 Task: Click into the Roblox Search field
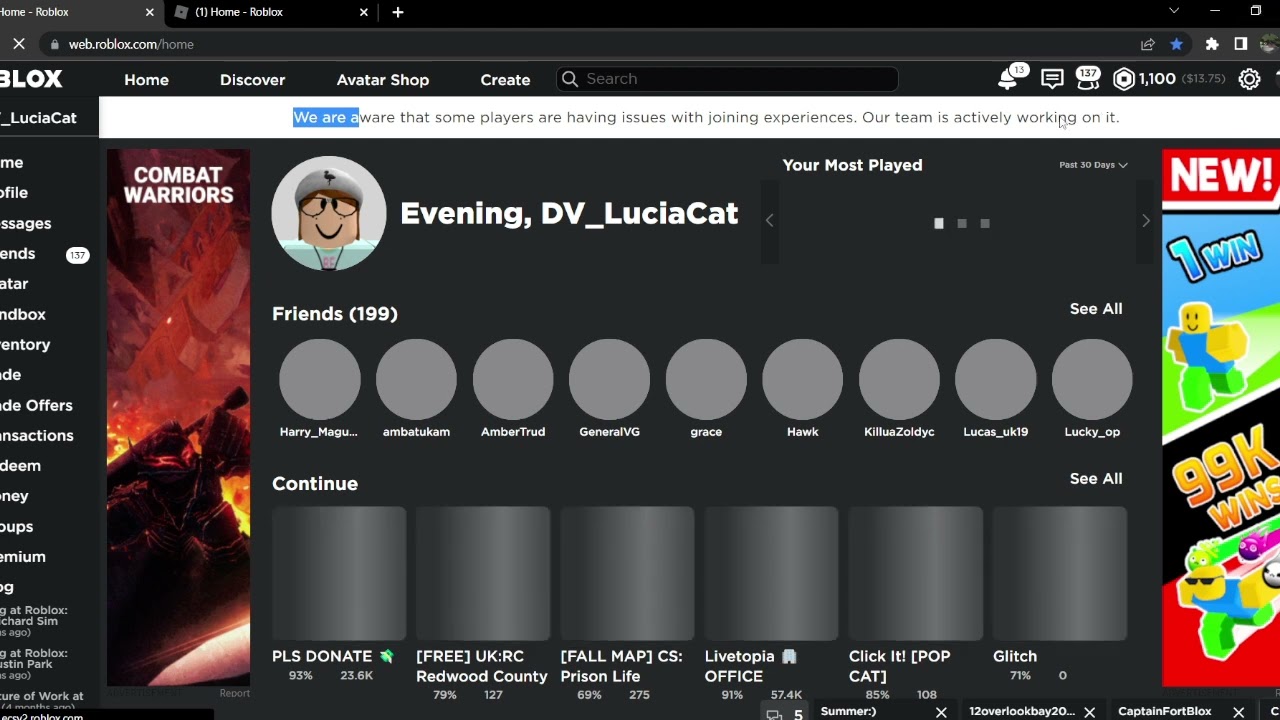727,79
